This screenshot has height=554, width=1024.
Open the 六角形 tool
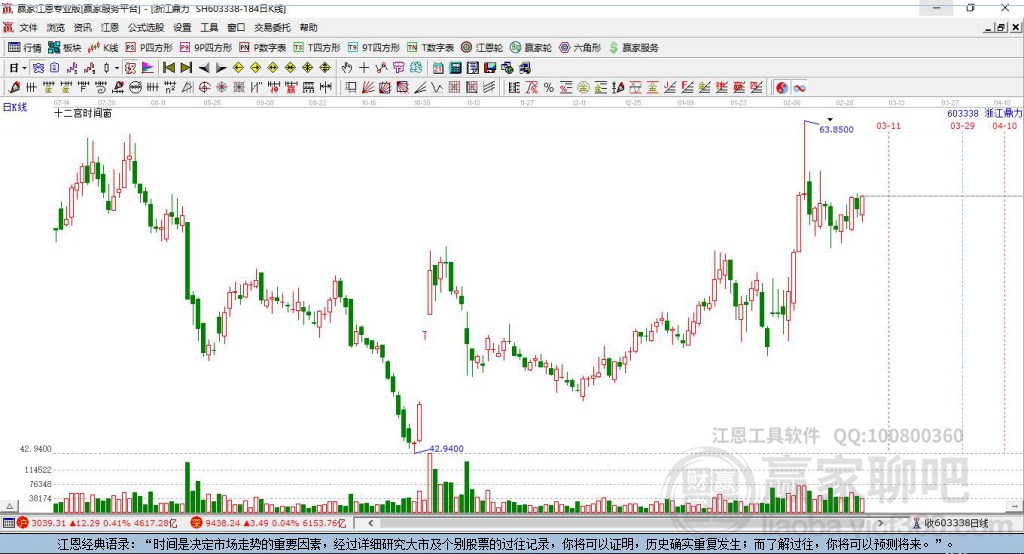tap(580, 48)
